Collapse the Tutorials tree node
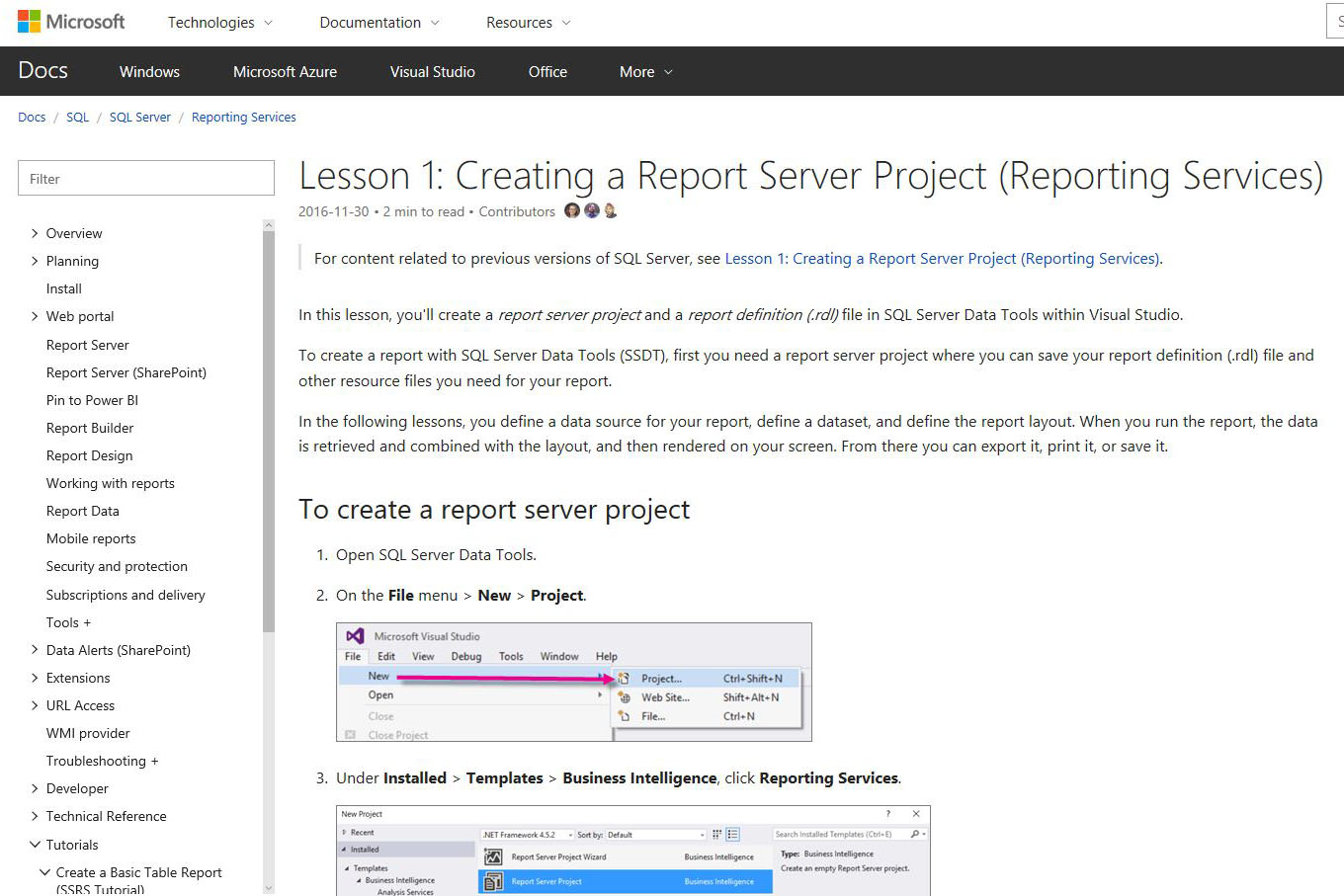Viewport: 1344px width, 896px height. tap(36, 845)
